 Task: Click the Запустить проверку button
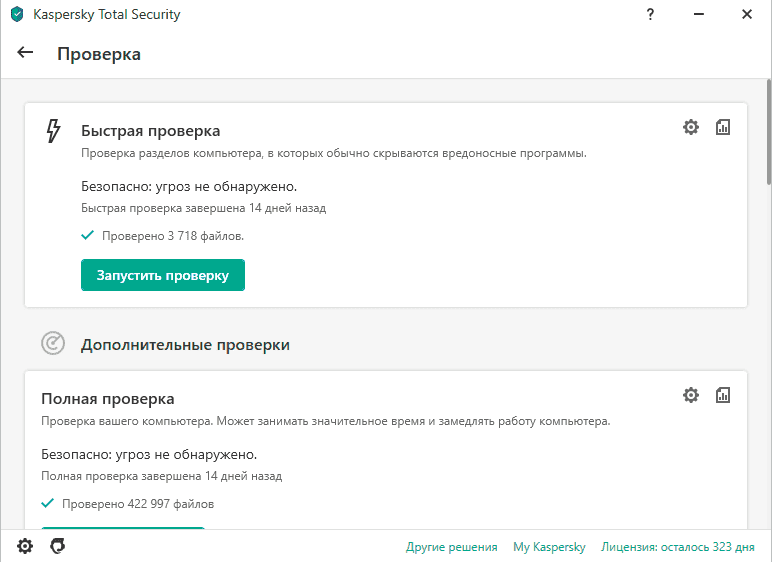click(163, 275)
